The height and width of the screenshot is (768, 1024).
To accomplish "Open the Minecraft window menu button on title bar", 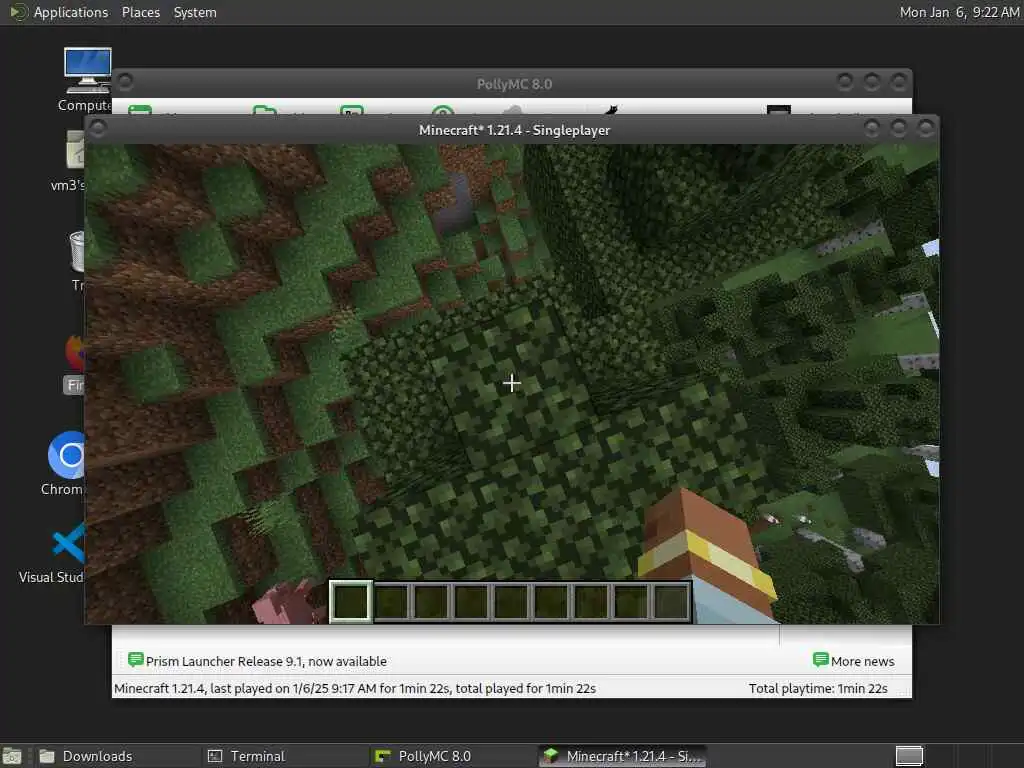I will [x=98, y=129].
